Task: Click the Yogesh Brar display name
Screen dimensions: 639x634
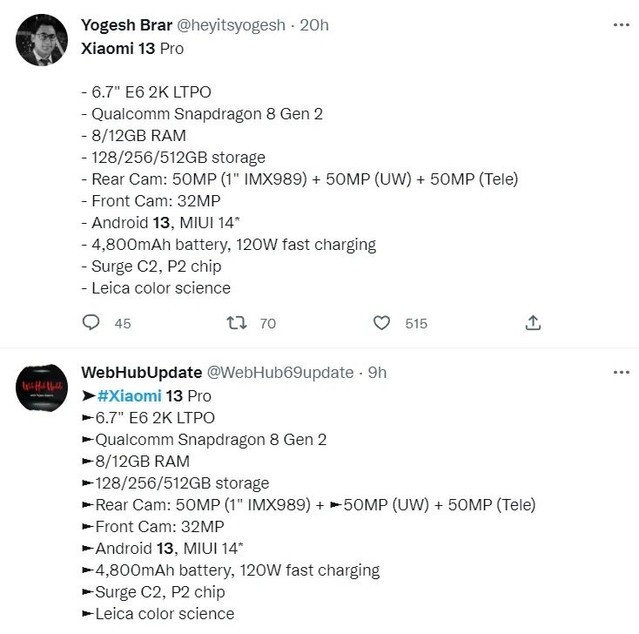Action: click(126, 25)
